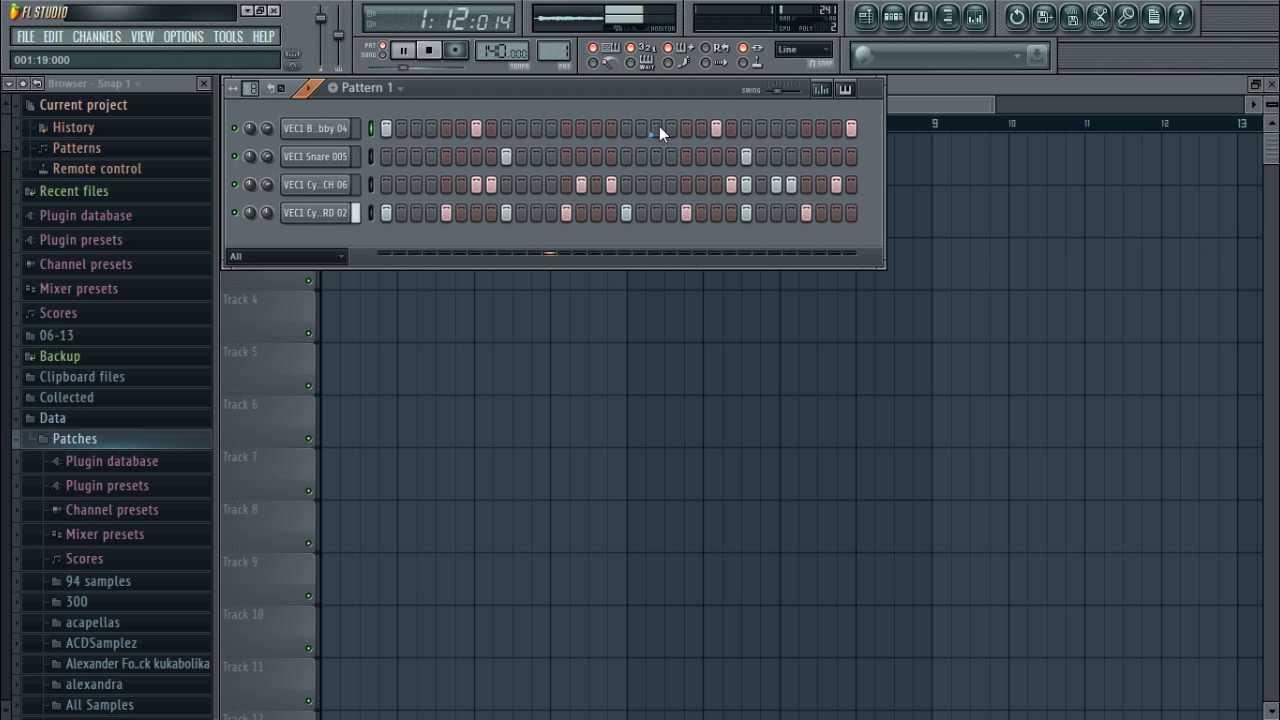Pause playback with the pause button
The width and height of the screenshot is (1280, 720).
(403, 50)
